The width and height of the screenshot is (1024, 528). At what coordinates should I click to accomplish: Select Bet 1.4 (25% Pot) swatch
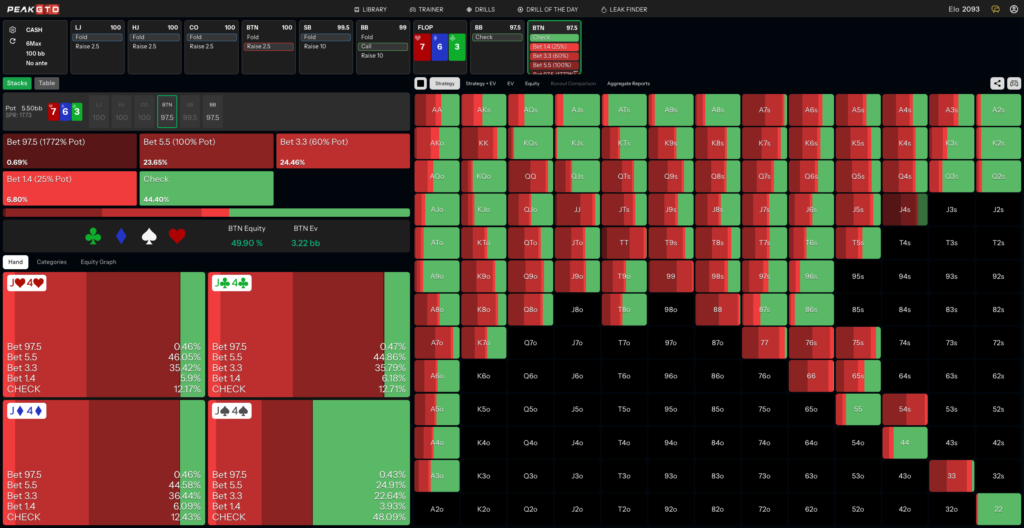tap(69, 188)
